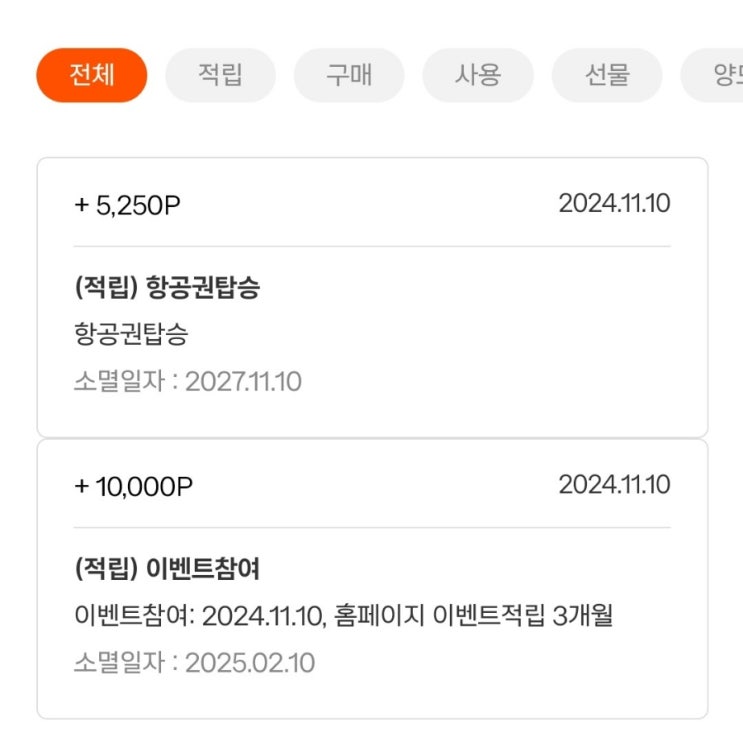Tap the + 10,000P point amount
The image size is (743, 745).
[133, 487]
